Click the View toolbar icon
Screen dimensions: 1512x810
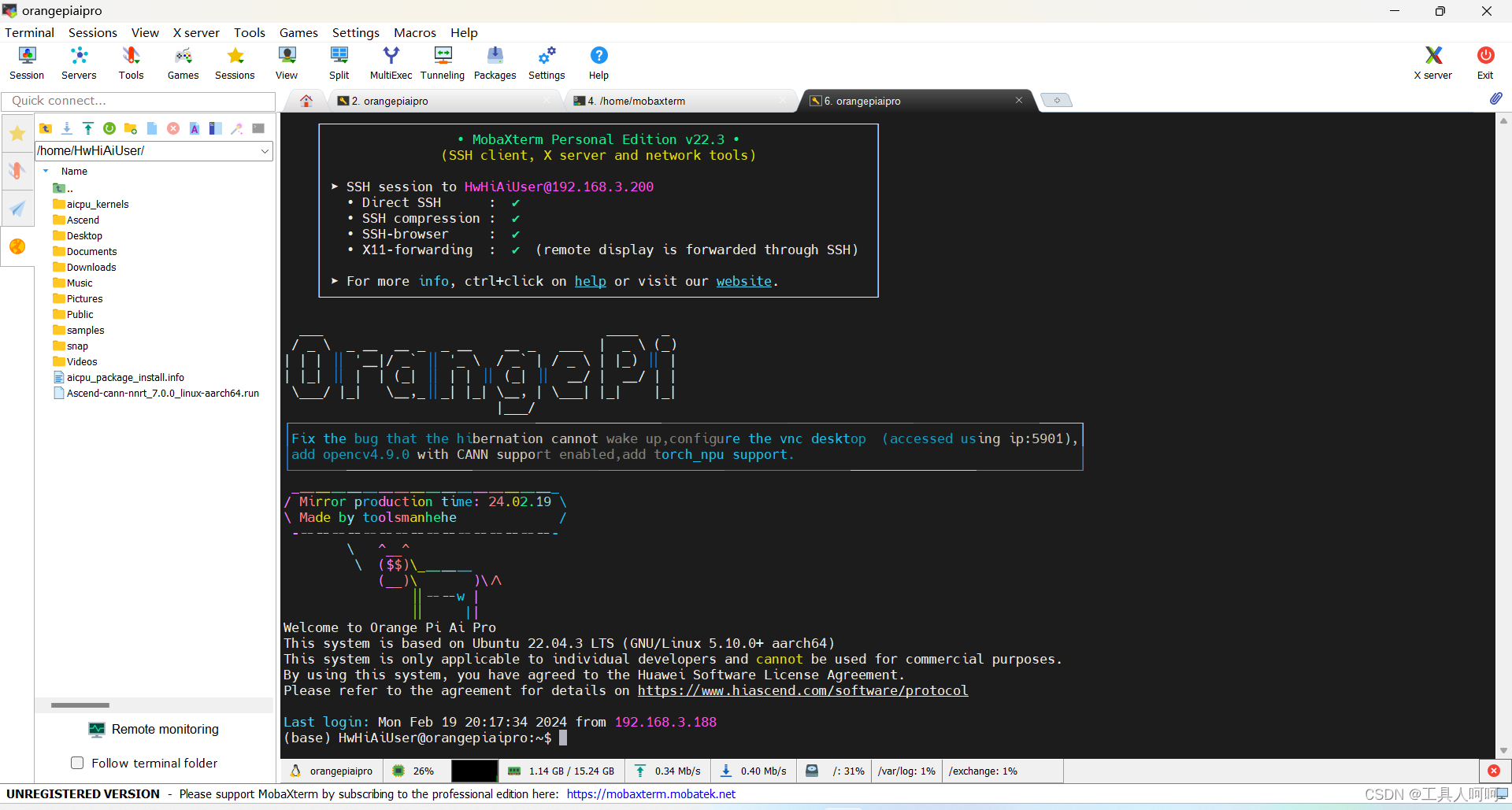click(x=287, y=63)
